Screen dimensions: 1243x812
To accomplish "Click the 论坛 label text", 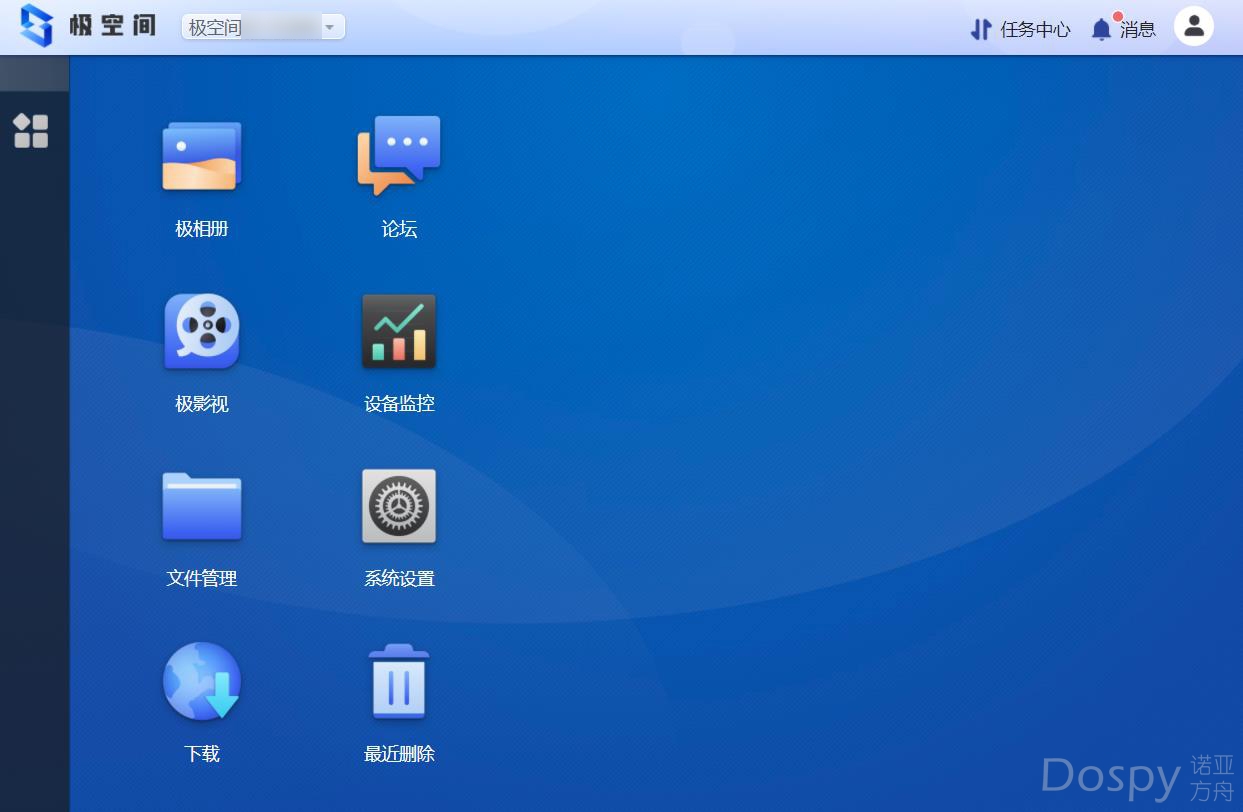I will pyautogui.click(x=399, y=229).
